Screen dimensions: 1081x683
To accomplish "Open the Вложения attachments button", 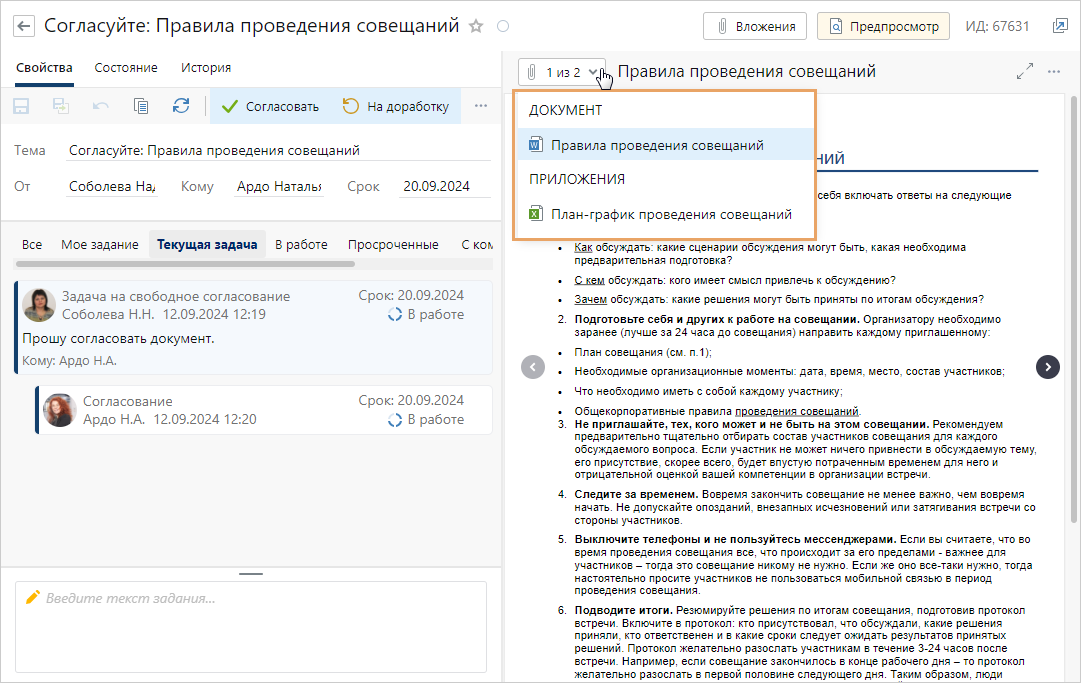I will click(755, 26).
